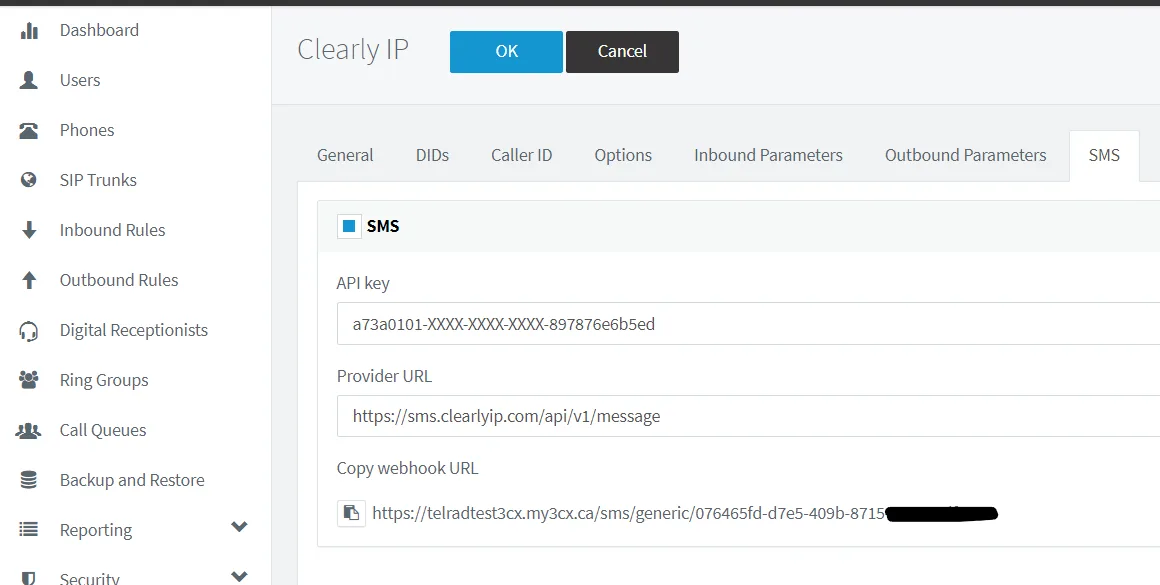Viewport: 1160px width, 585px height.
Task: Click the Outbound Rules up-arrow icon
Action: click(29, 280)
